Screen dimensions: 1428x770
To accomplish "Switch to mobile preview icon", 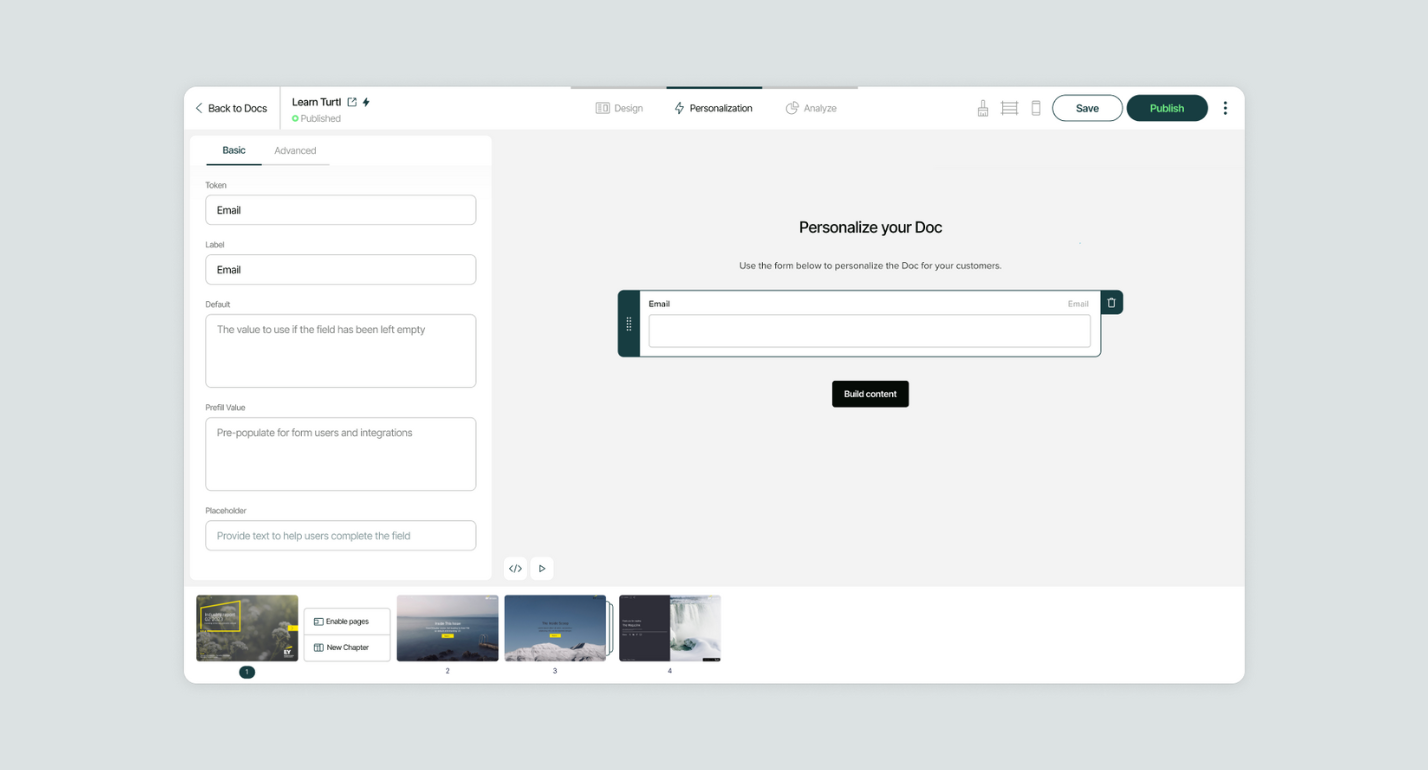I will pyautogui.click(x=1036, y=108).
